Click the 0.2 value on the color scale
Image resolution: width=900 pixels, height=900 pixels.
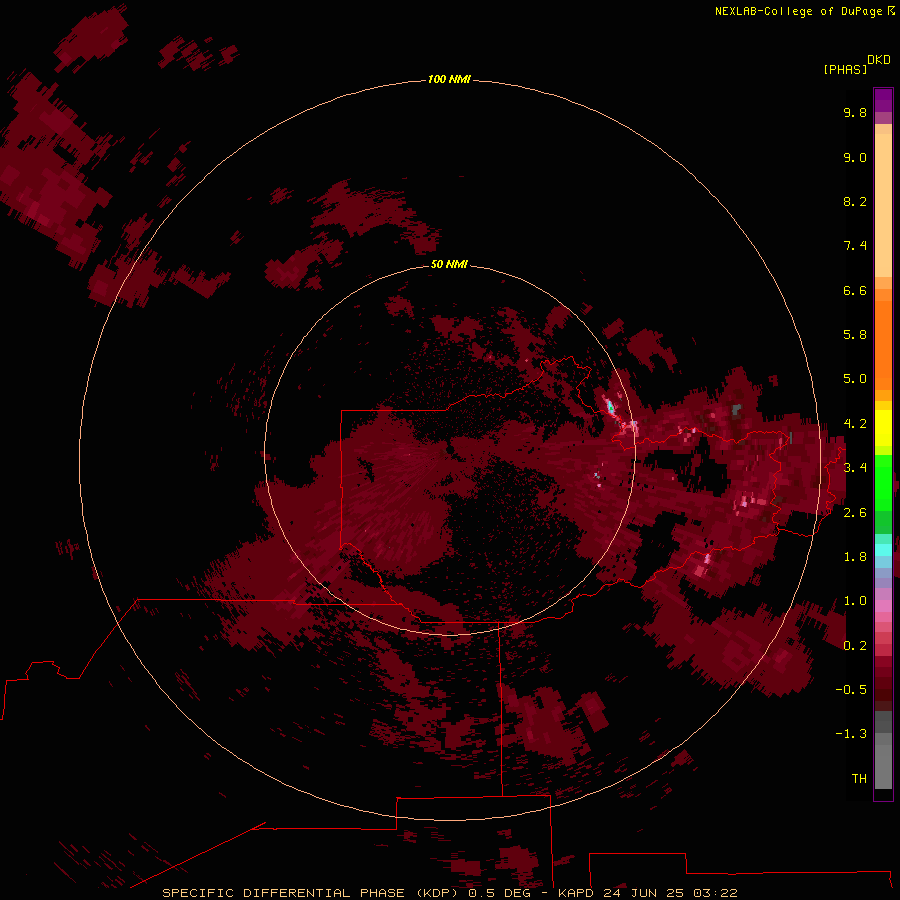coord(855,646)
